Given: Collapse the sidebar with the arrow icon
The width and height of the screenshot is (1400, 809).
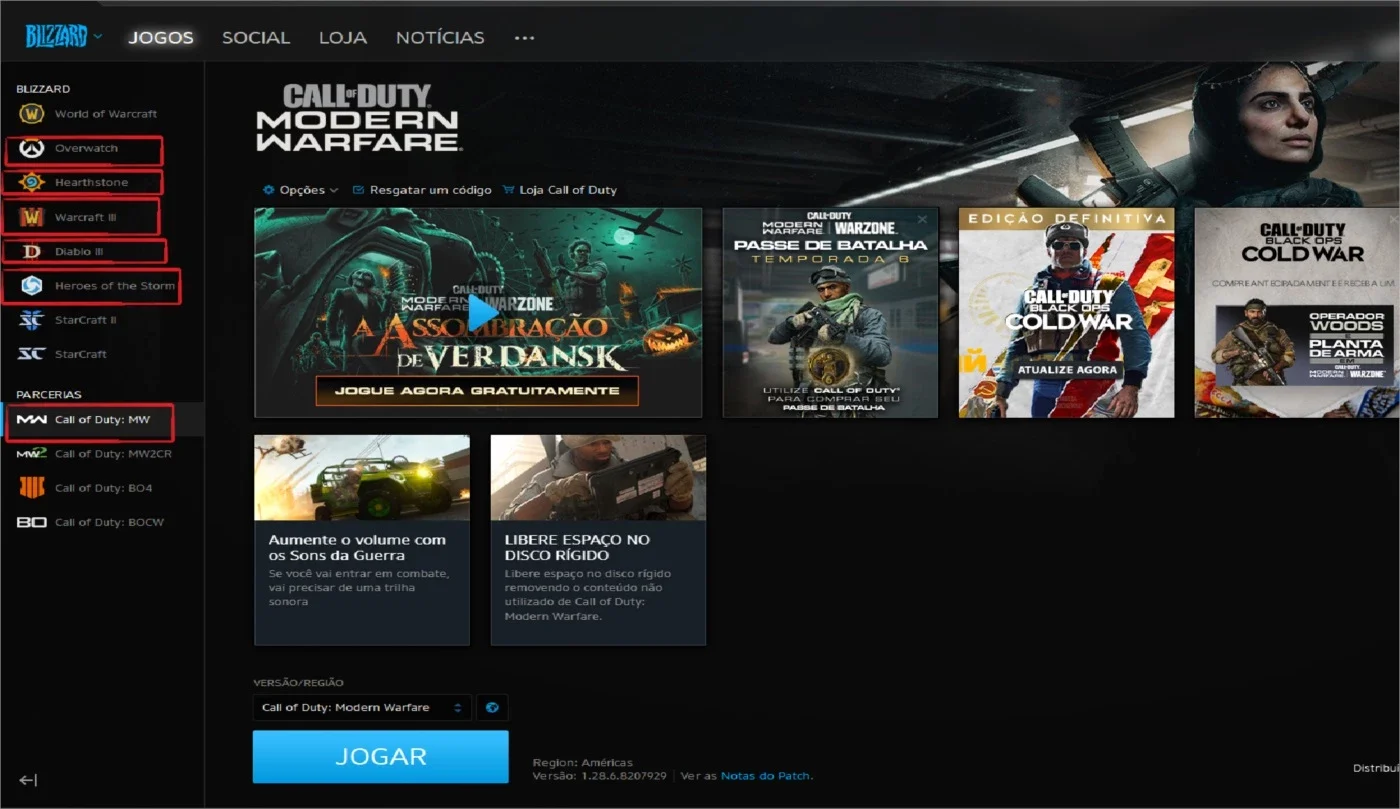Looking at the screenshot, I should pos(28,780).
